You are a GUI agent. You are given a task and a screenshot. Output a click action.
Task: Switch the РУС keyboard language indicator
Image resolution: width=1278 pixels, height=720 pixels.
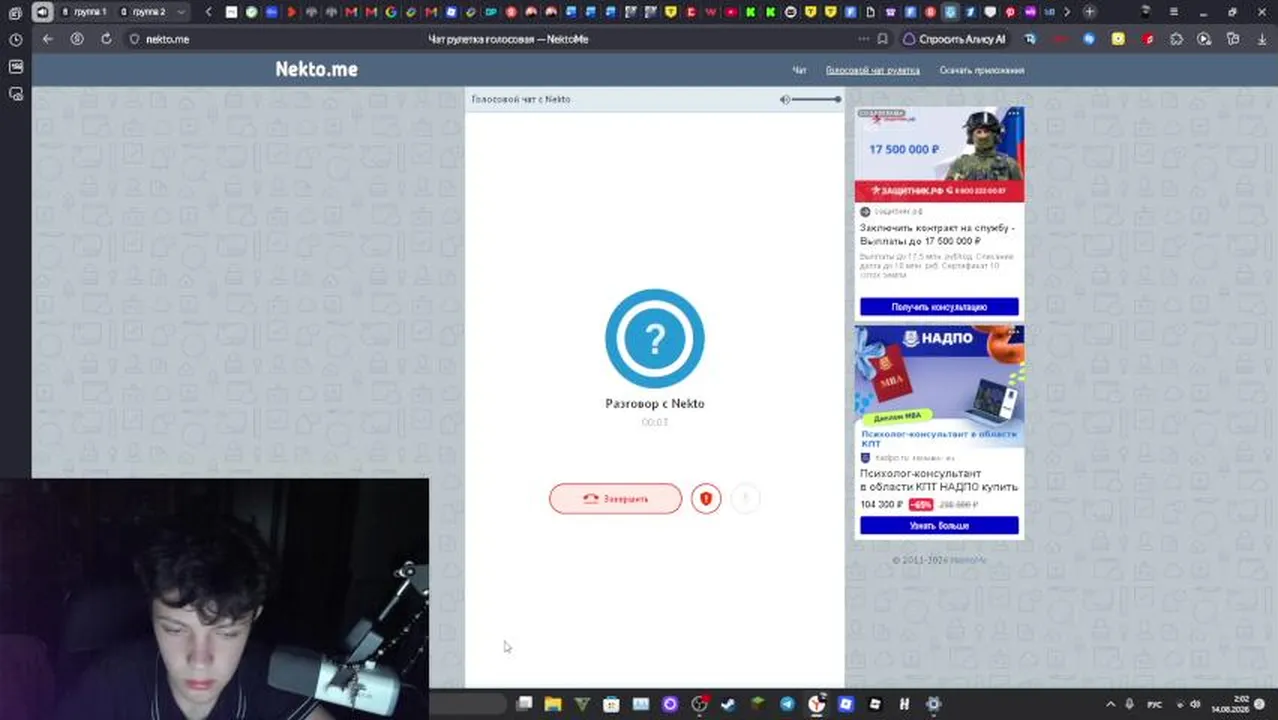[1155, 704]
